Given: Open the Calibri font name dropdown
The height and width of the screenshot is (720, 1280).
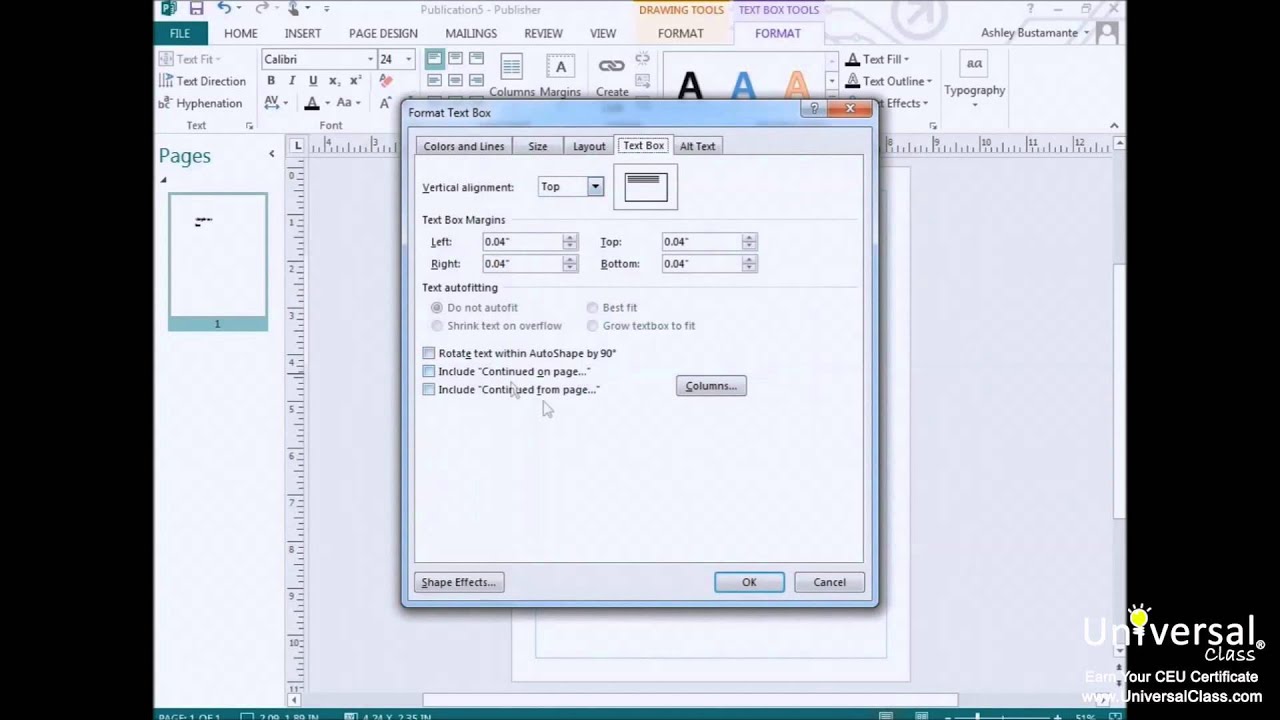Looking at the screenshot, I should (370, 59).
